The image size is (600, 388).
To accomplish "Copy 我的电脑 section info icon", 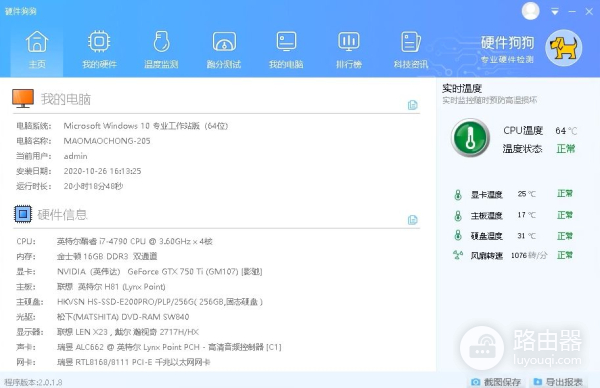I will coord(412,105).
